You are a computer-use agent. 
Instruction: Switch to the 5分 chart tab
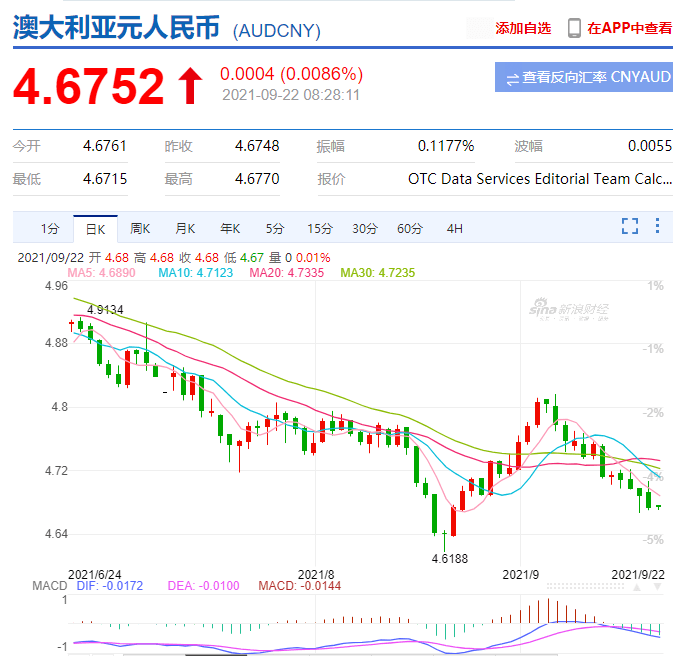(x=275, y=229)
